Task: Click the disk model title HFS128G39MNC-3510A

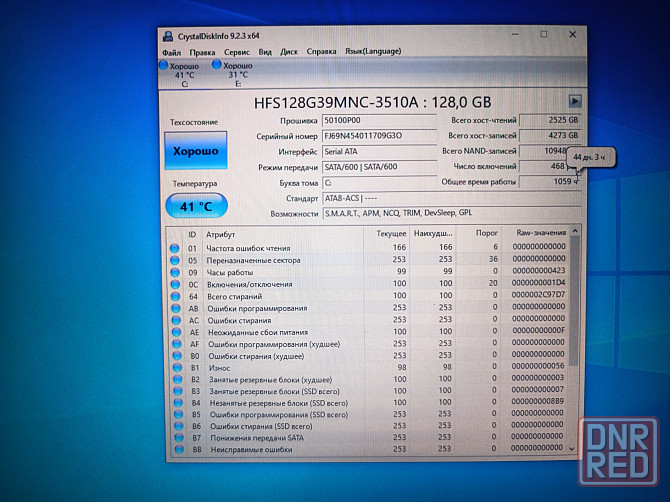Action: (336, 103)
